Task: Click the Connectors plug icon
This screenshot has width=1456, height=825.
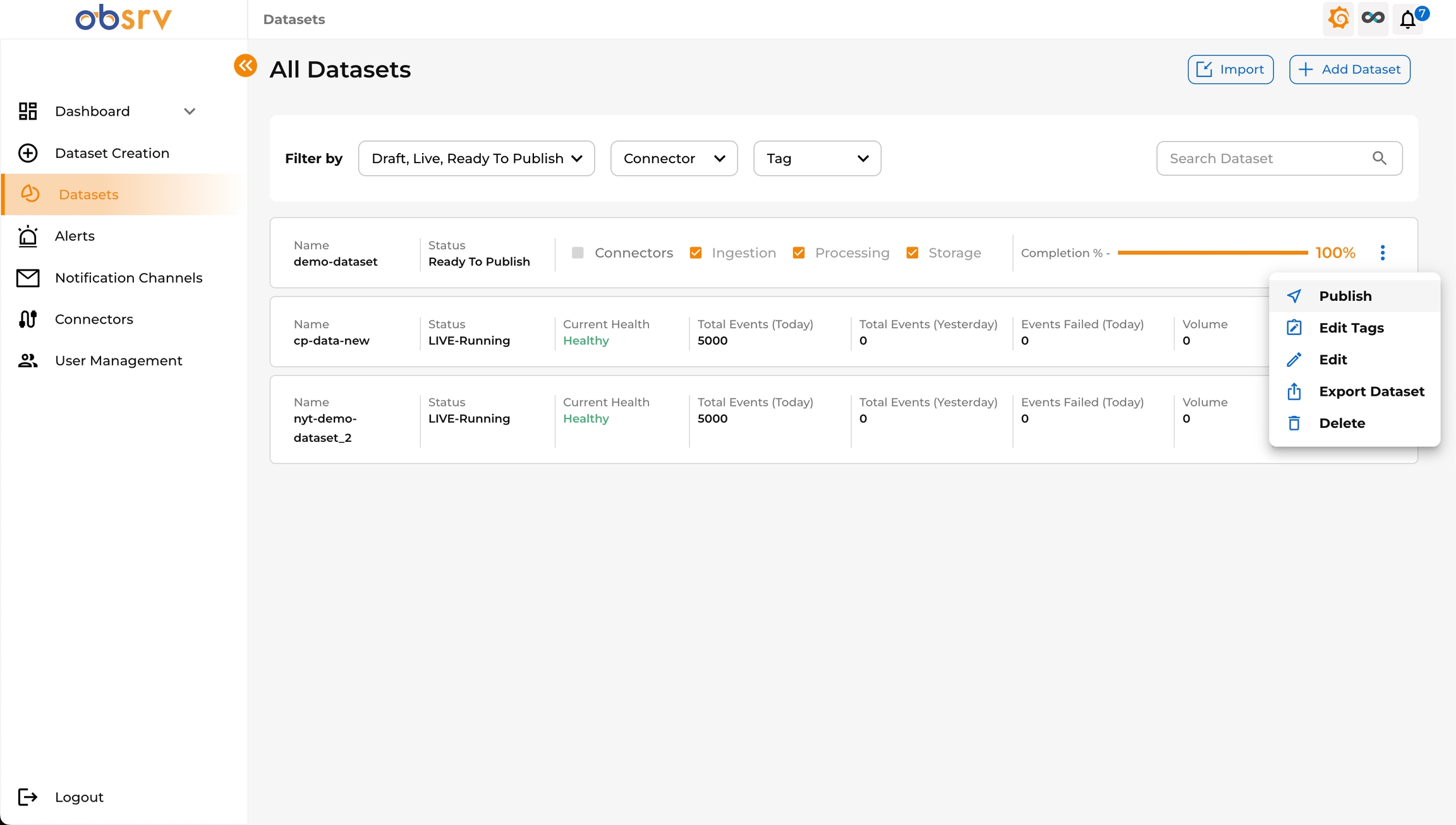Action: pos(28,319)
